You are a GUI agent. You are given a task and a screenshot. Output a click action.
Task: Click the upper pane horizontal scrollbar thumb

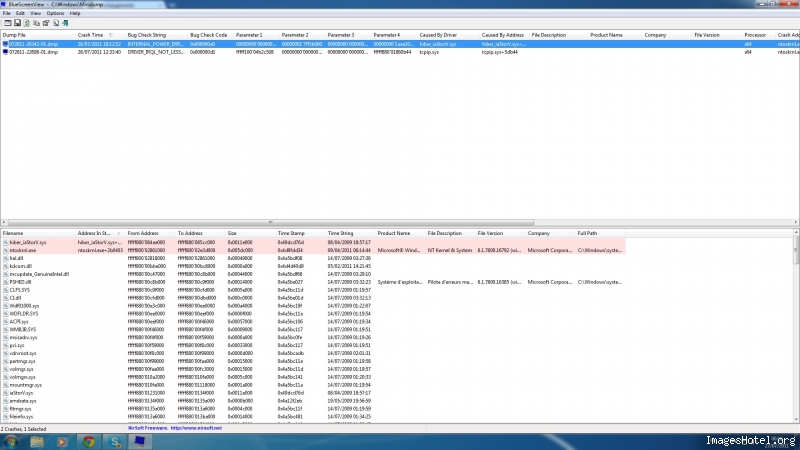point(270,222)
